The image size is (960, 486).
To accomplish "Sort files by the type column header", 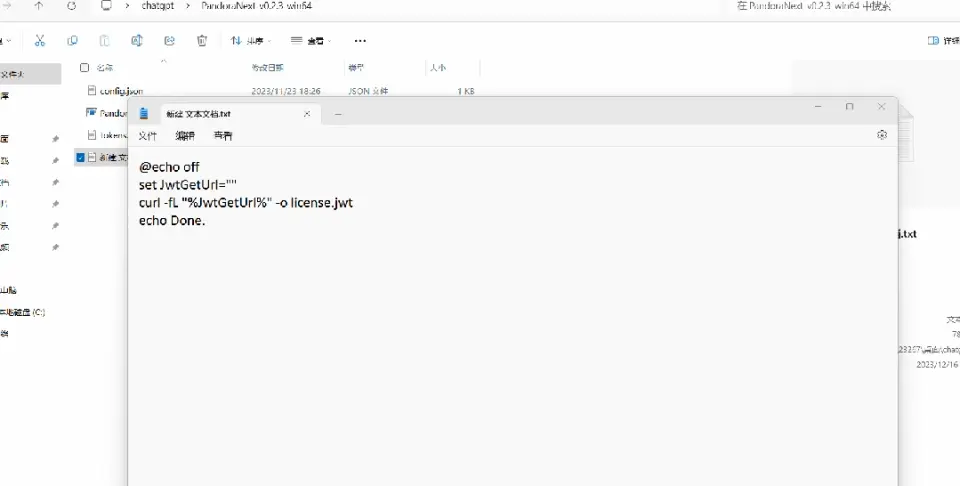I will click(x=356, y=68).
